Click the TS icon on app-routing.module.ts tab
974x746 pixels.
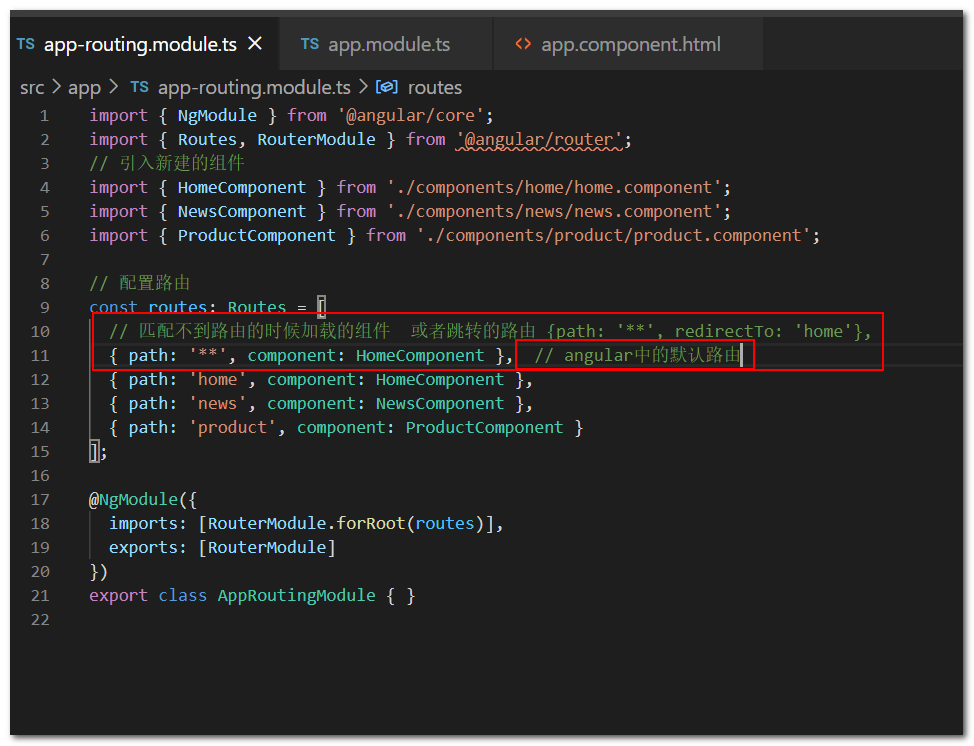[x=25, y=44]
